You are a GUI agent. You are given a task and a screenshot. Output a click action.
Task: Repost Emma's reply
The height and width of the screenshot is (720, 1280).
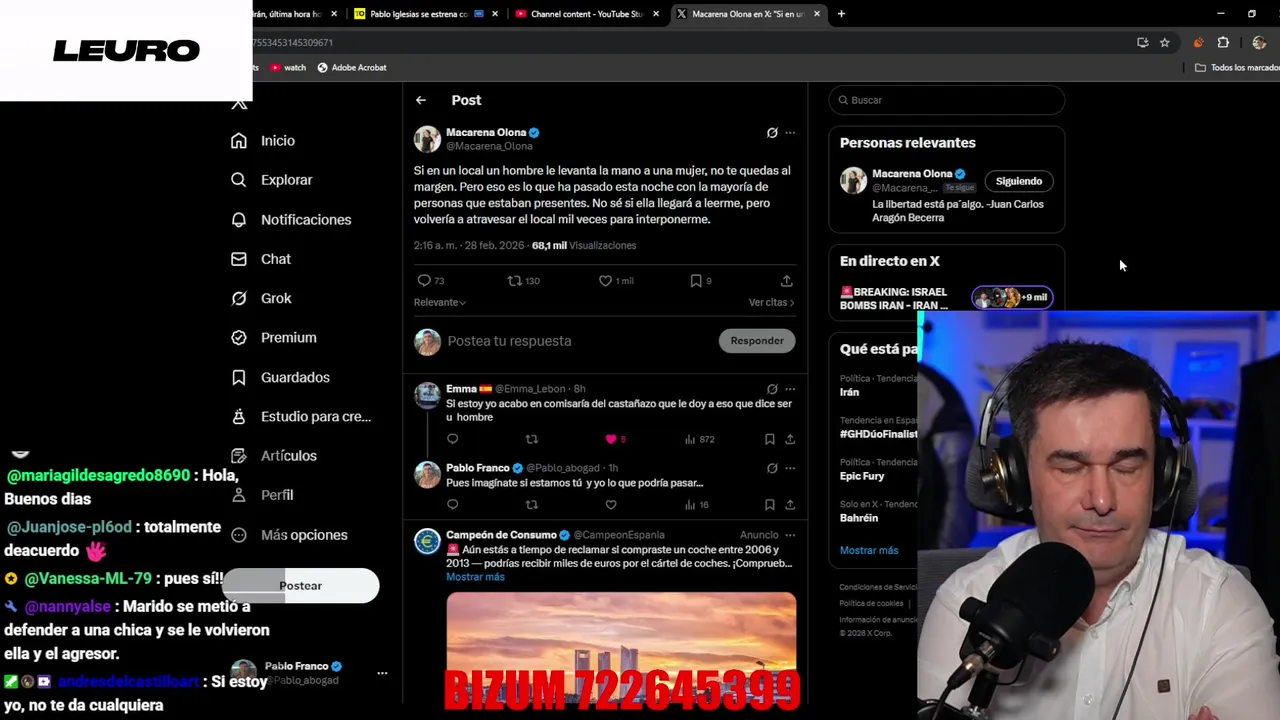pos(532,439)
